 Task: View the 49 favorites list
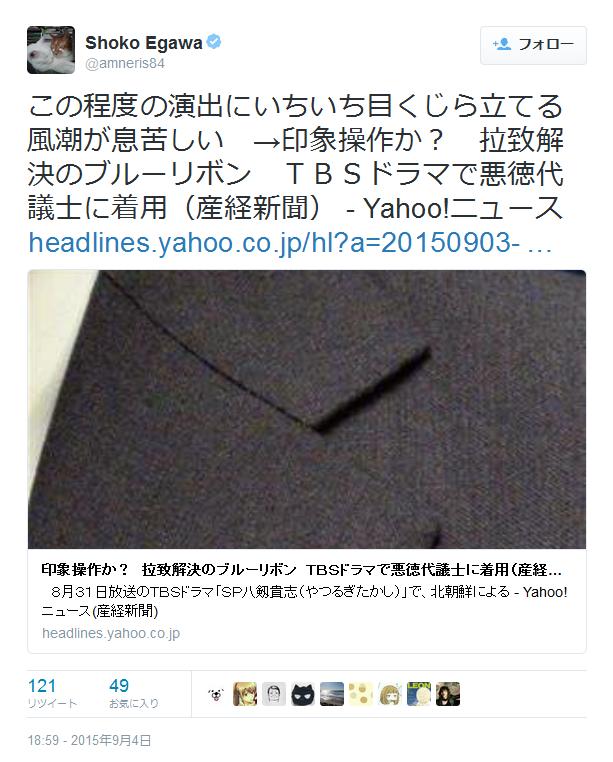tap(133, 693)
